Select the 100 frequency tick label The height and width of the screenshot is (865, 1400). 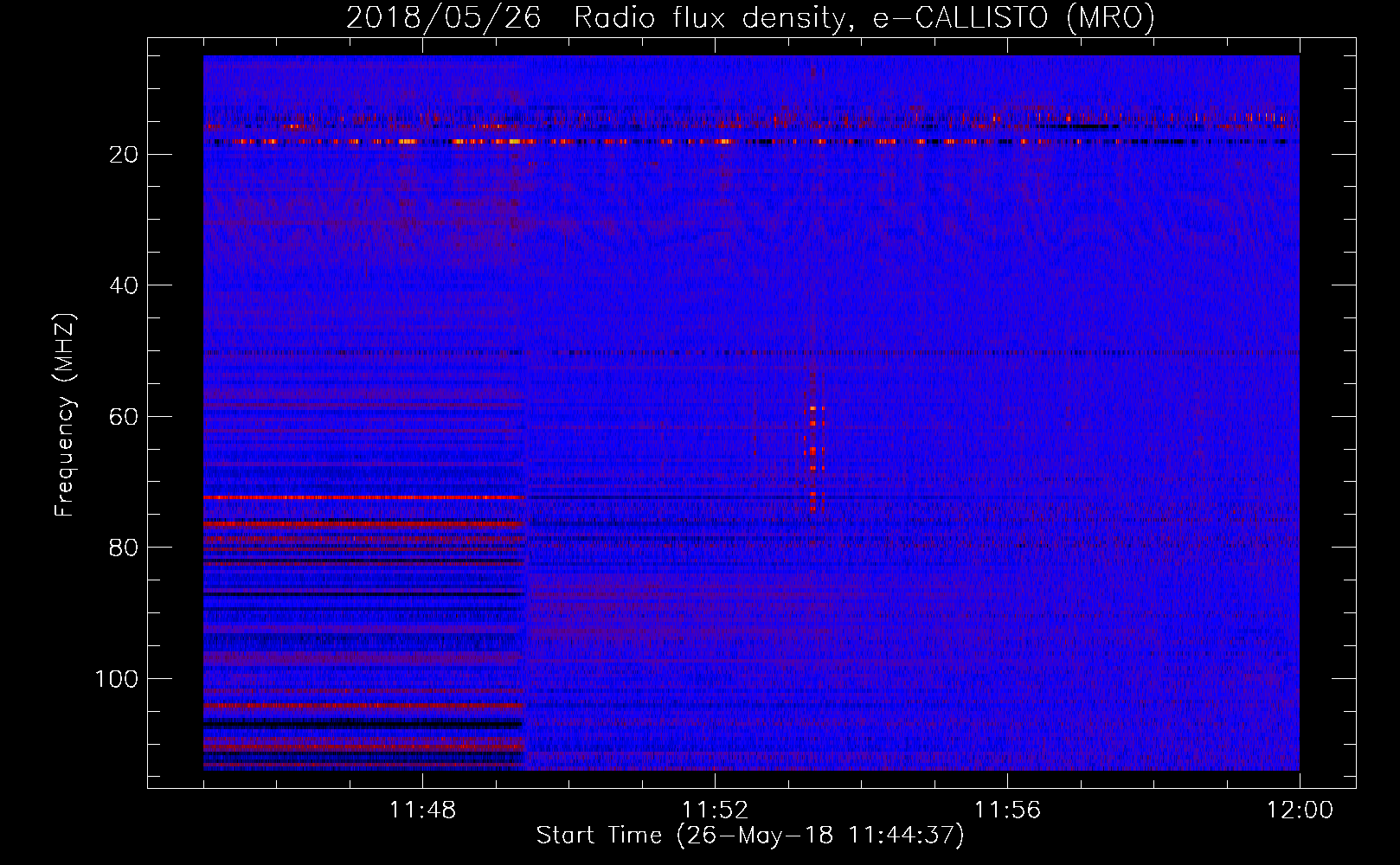click(116, 679)
